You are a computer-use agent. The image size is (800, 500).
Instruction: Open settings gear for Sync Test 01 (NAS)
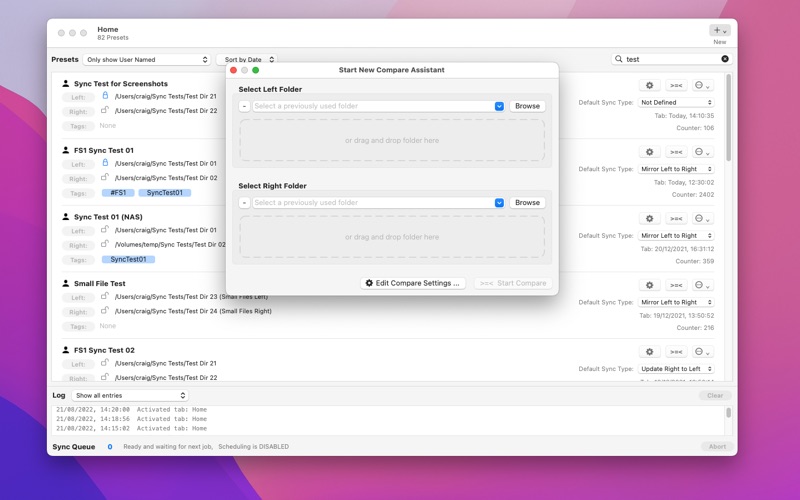[649, 218]
